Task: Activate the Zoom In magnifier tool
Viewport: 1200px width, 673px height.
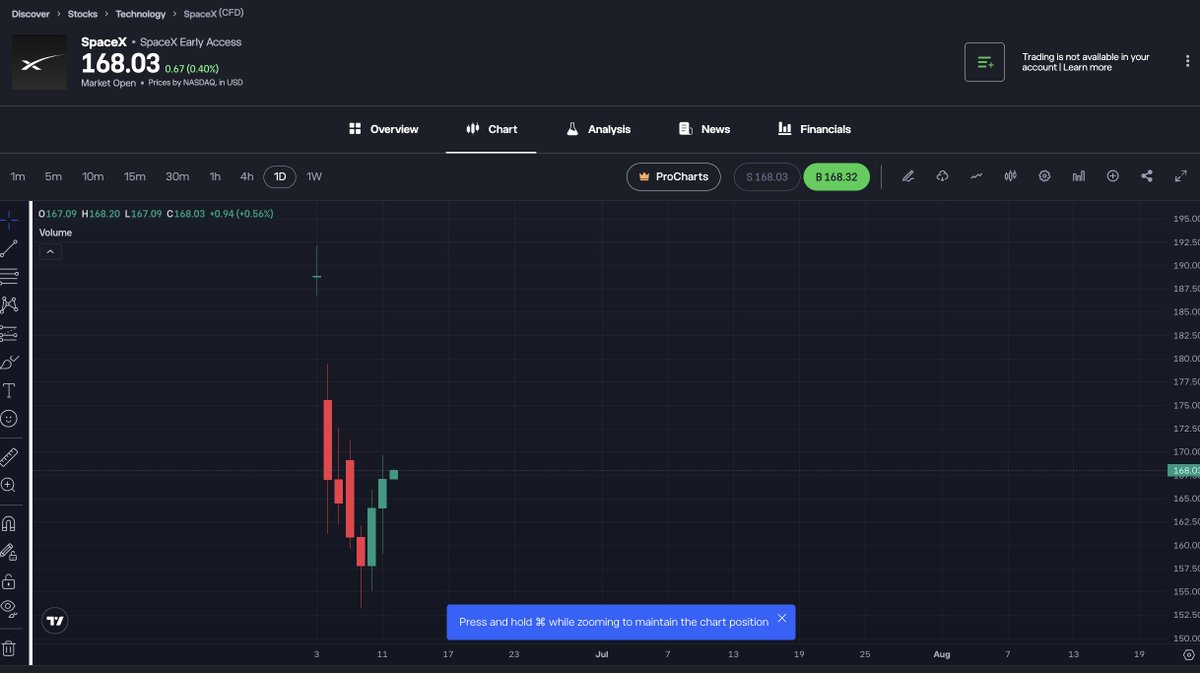Action: (9, 485)
